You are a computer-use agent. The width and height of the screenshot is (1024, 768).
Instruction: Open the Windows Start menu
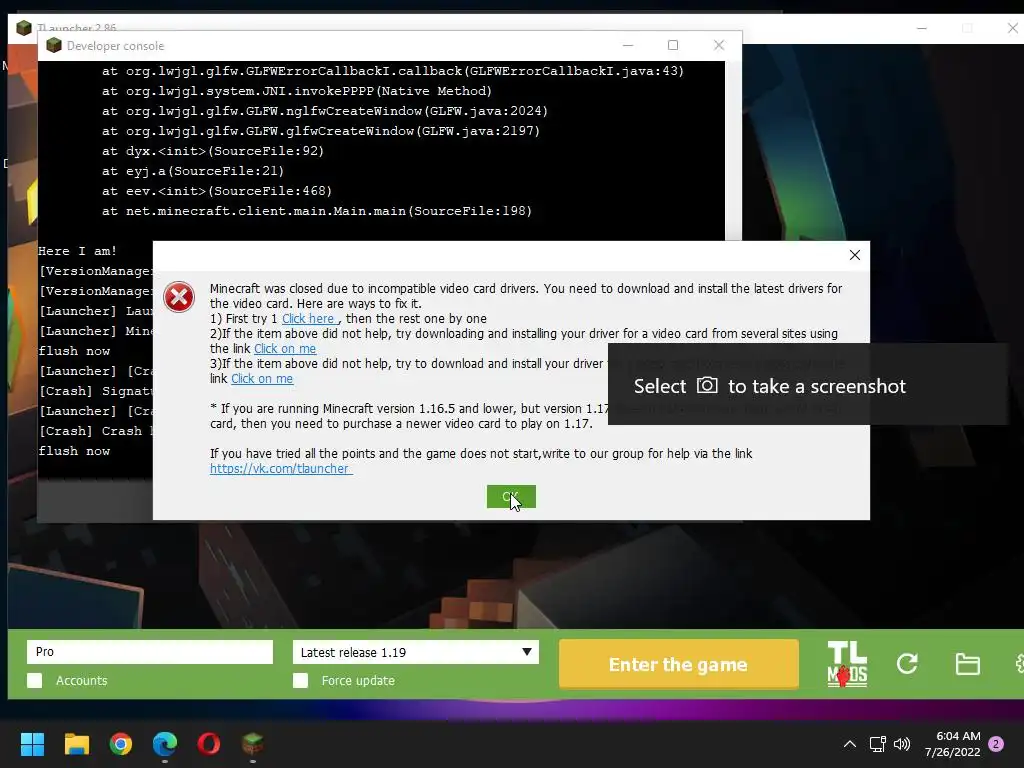coord(32,744)
